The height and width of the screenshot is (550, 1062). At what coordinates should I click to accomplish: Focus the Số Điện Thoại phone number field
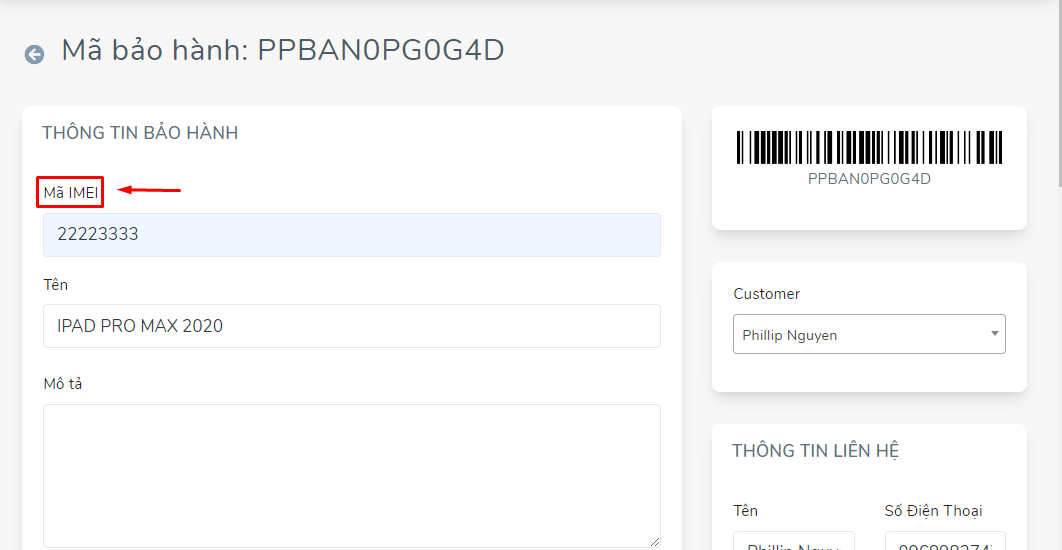tap(945, 541)
